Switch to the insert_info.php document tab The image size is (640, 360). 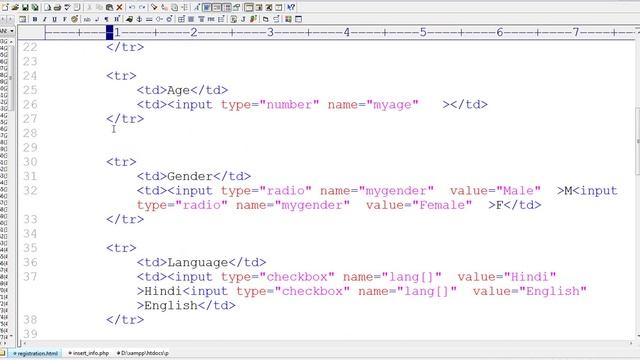click(89, 353)
